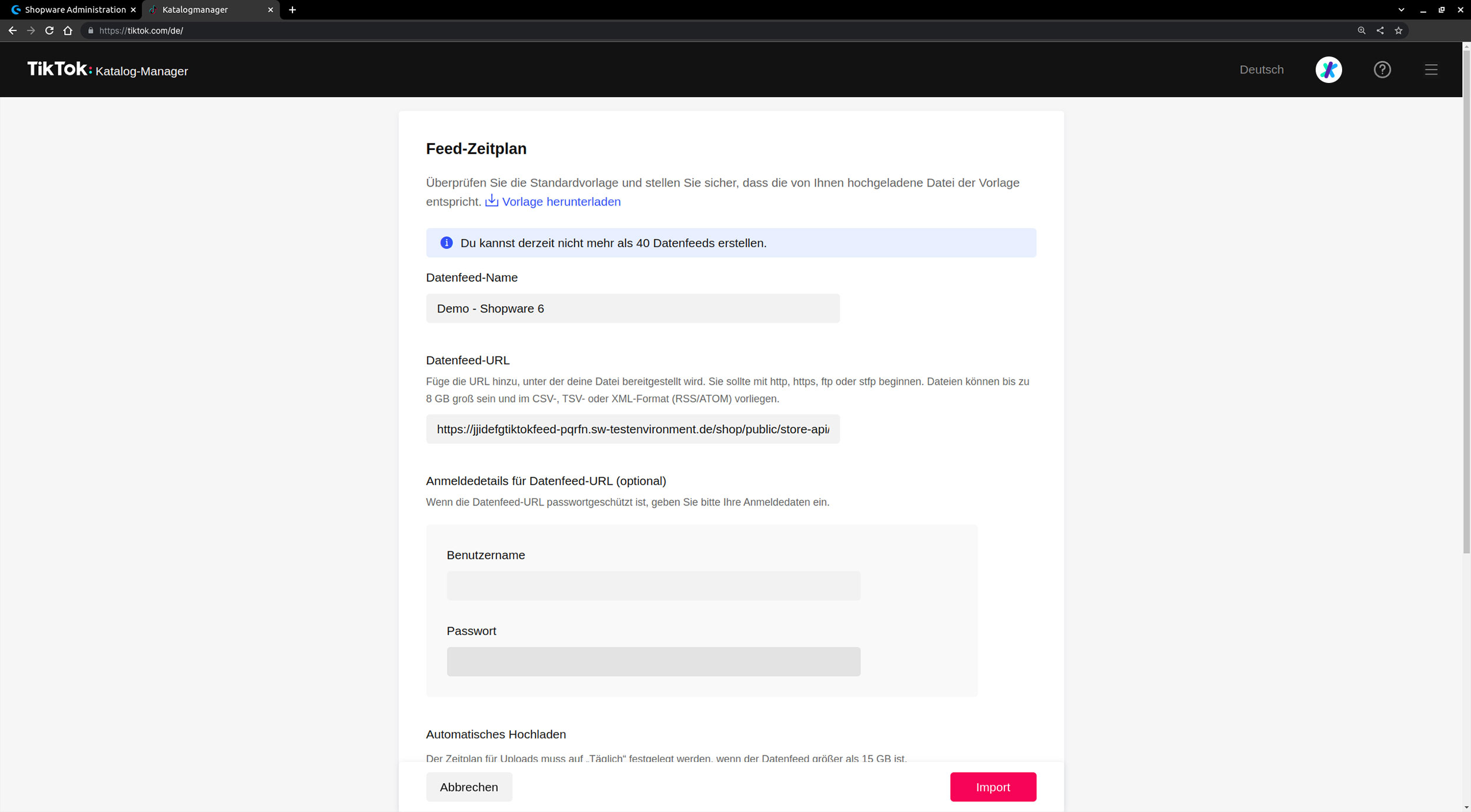Click the zoom magnifier icon in address bar
The image size is (1471, 812).
click(x=1361, y=31)
